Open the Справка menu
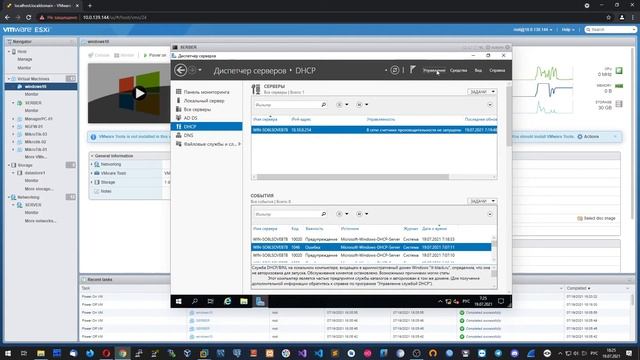 (x=497, y=70)
